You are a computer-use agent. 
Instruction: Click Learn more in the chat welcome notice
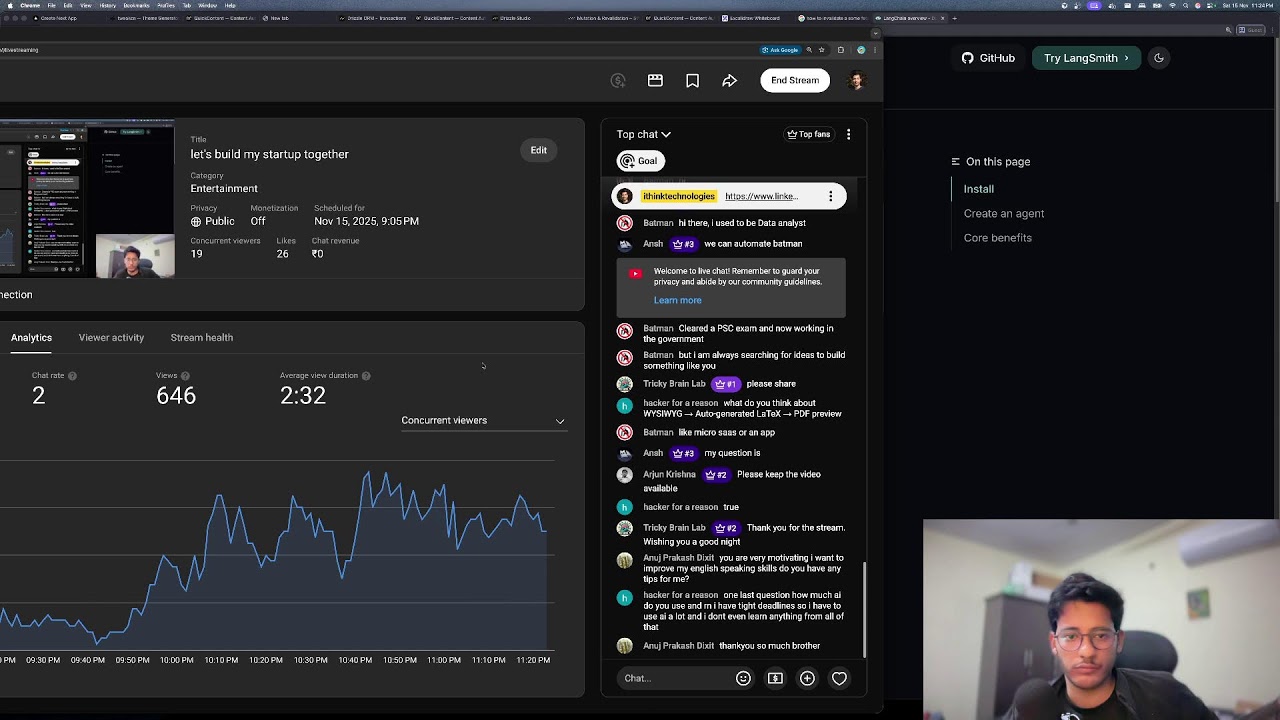(678, 300)
